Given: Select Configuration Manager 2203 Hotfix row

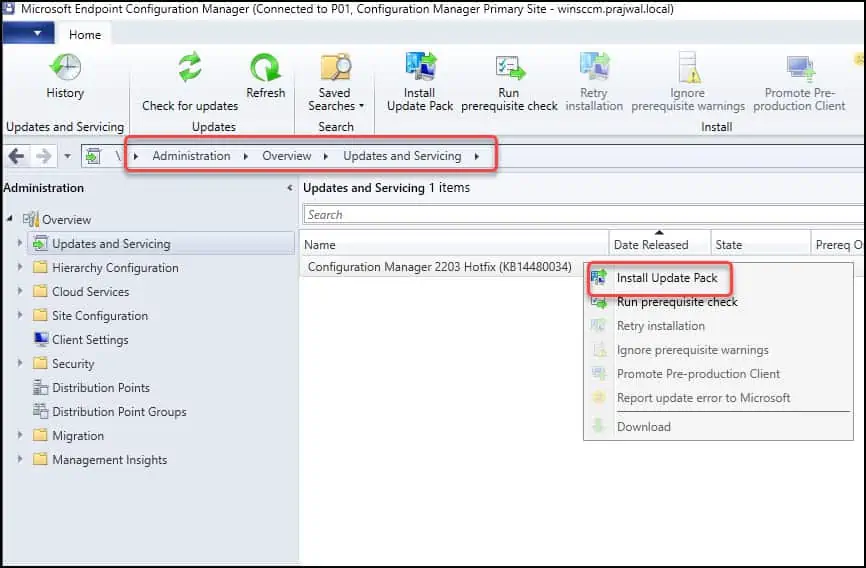Looking at the screenshot, I should 440,267.
